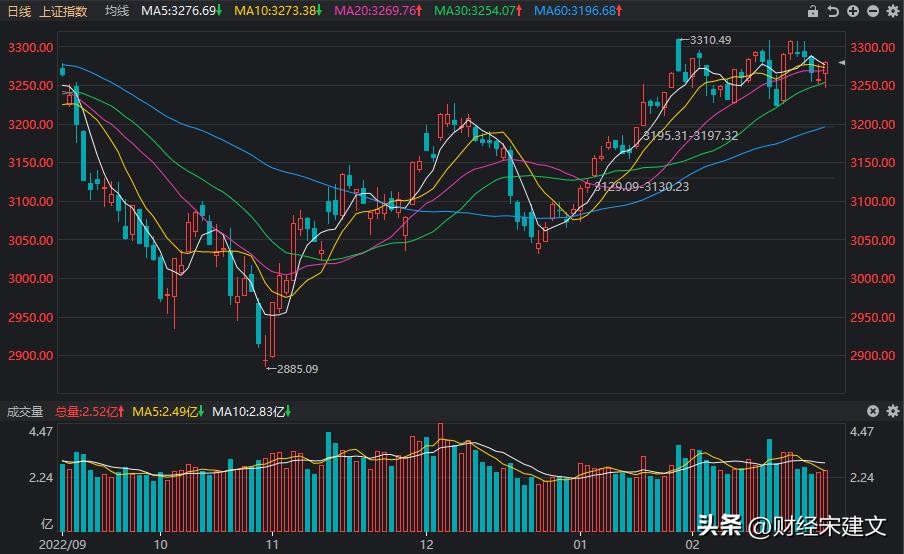Open the 均线 moving average indicator
The width and height of the screenshot is (904, 554).
coord(117,11)
